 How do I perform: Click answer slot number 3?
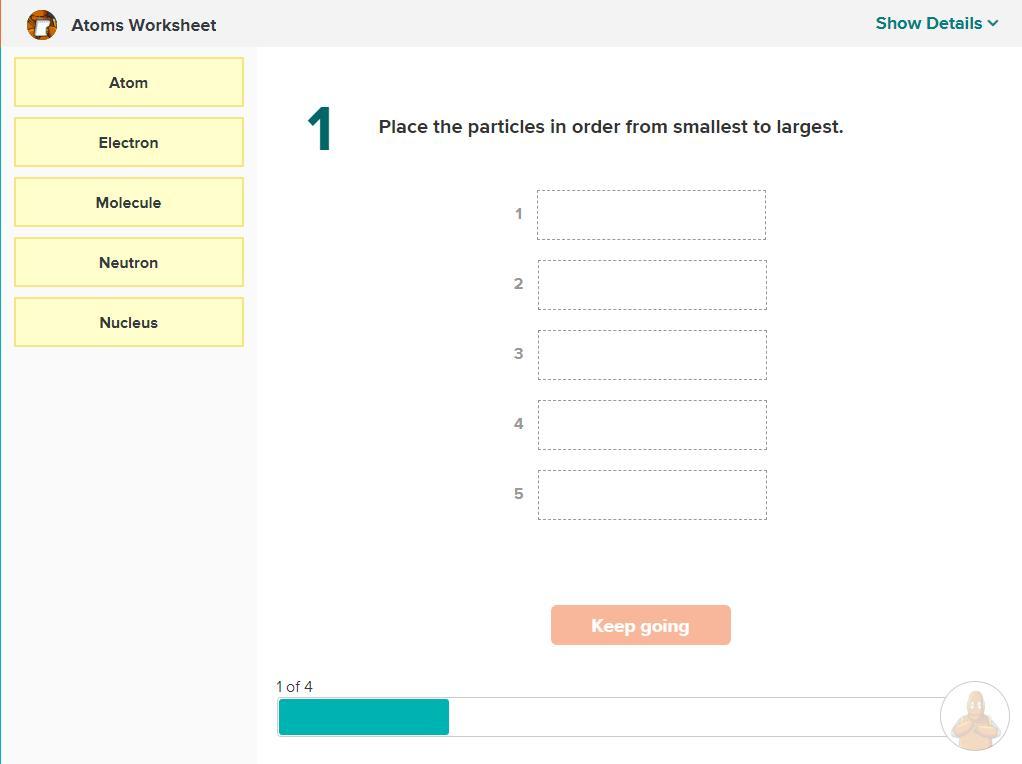(651, 355)
